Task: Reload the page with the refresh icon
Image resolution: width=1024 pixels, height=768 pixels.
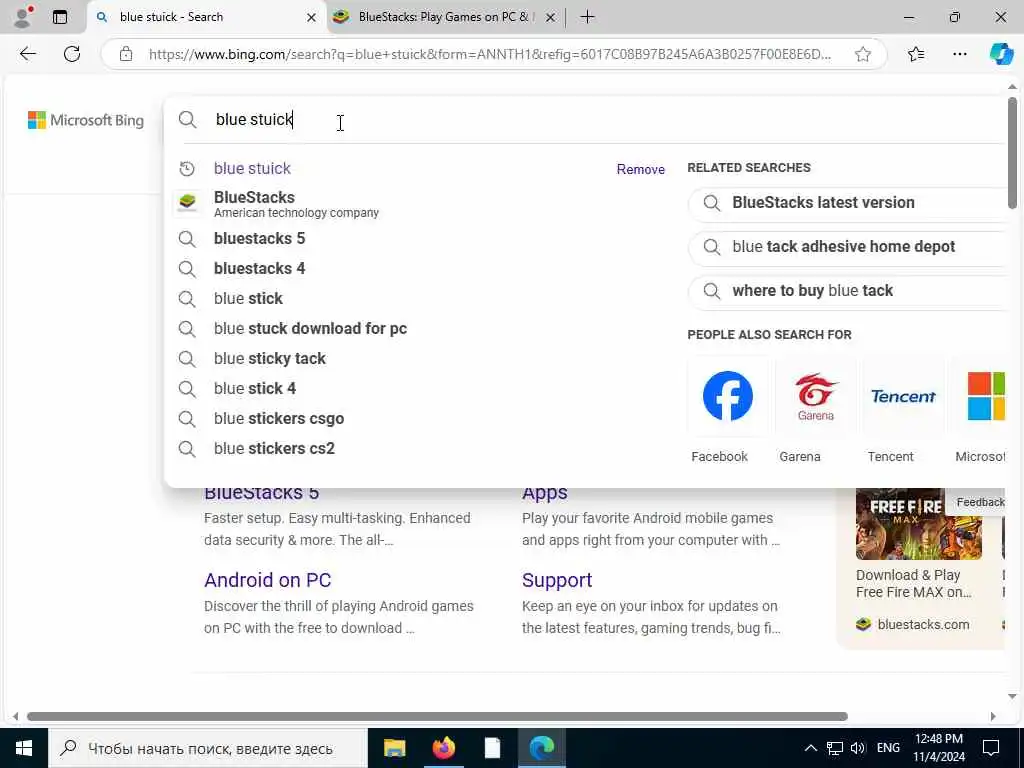Action: [72, 54]
